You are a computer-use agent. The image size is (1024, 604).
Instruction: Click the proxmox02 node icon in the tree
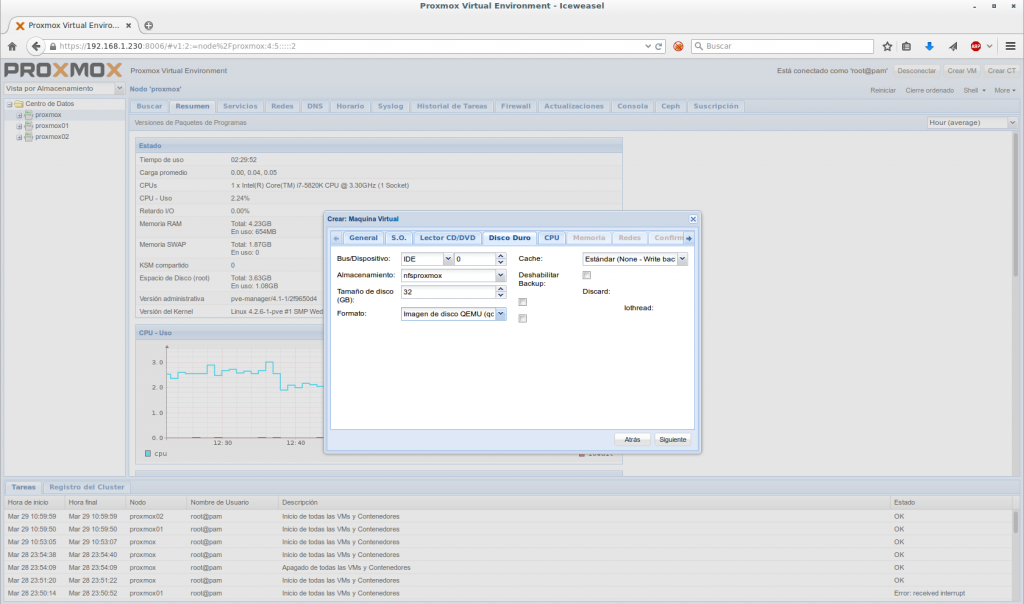(x=29, y=137)
